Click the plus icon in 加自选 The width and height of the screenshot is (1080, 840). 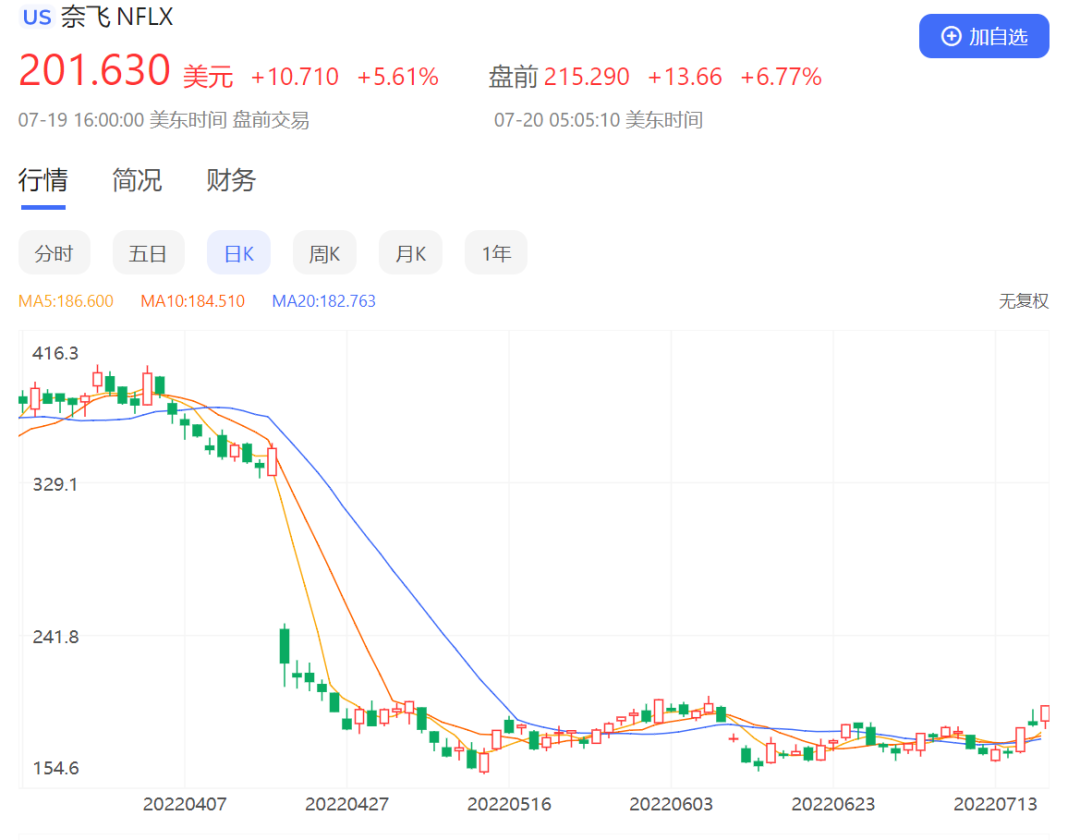pos(951,37)
